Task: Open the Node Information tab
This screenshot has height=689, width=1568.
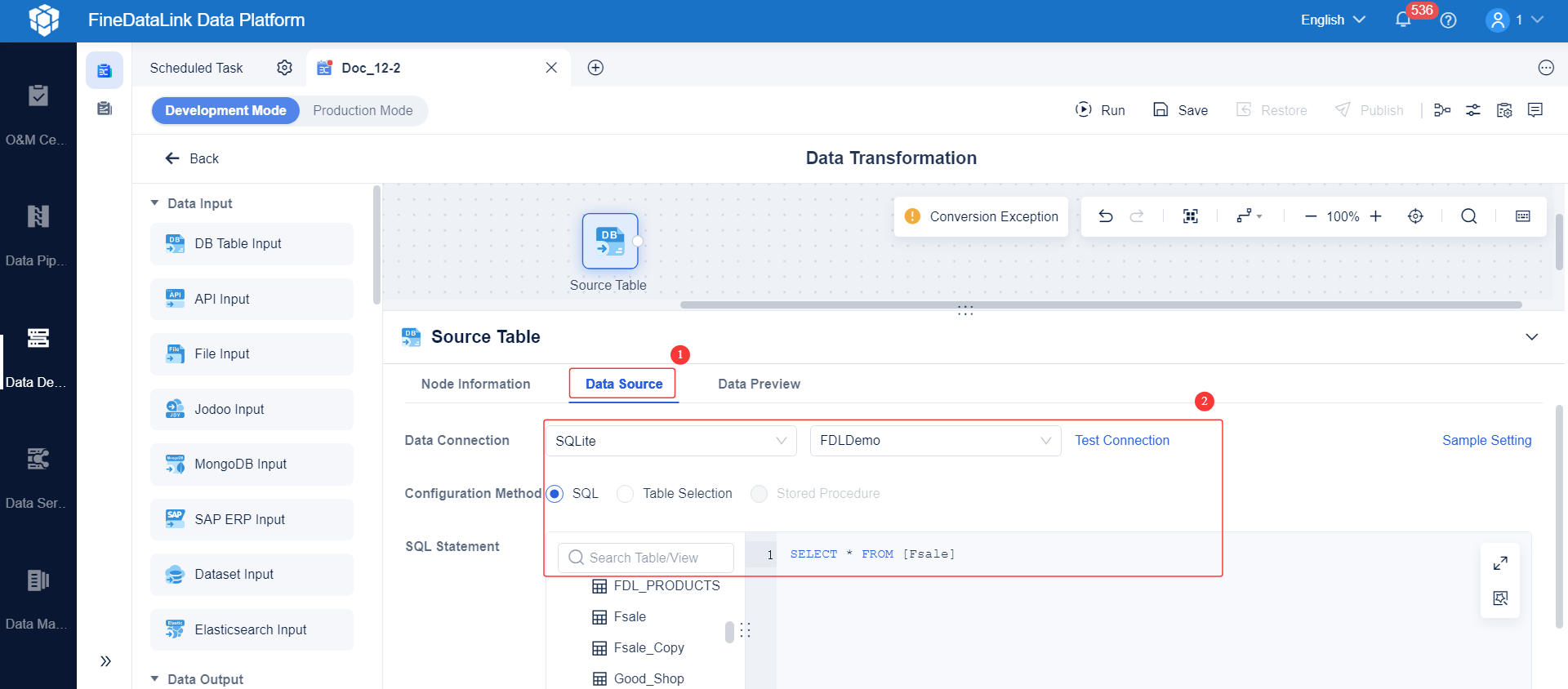Action: pos(475,384)
